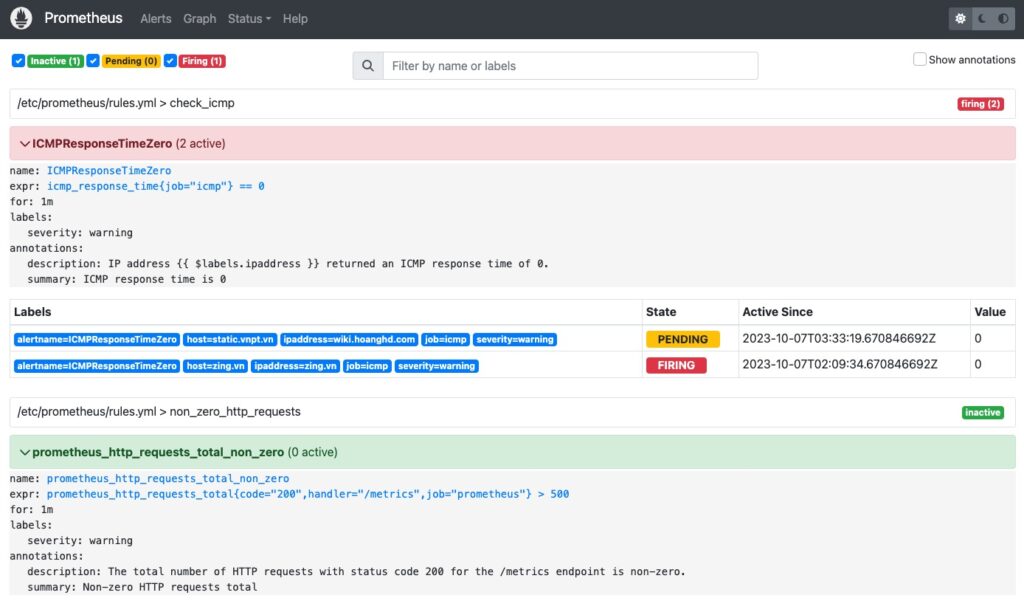Click alertname tag in the firing row

[x=97, y=366]
